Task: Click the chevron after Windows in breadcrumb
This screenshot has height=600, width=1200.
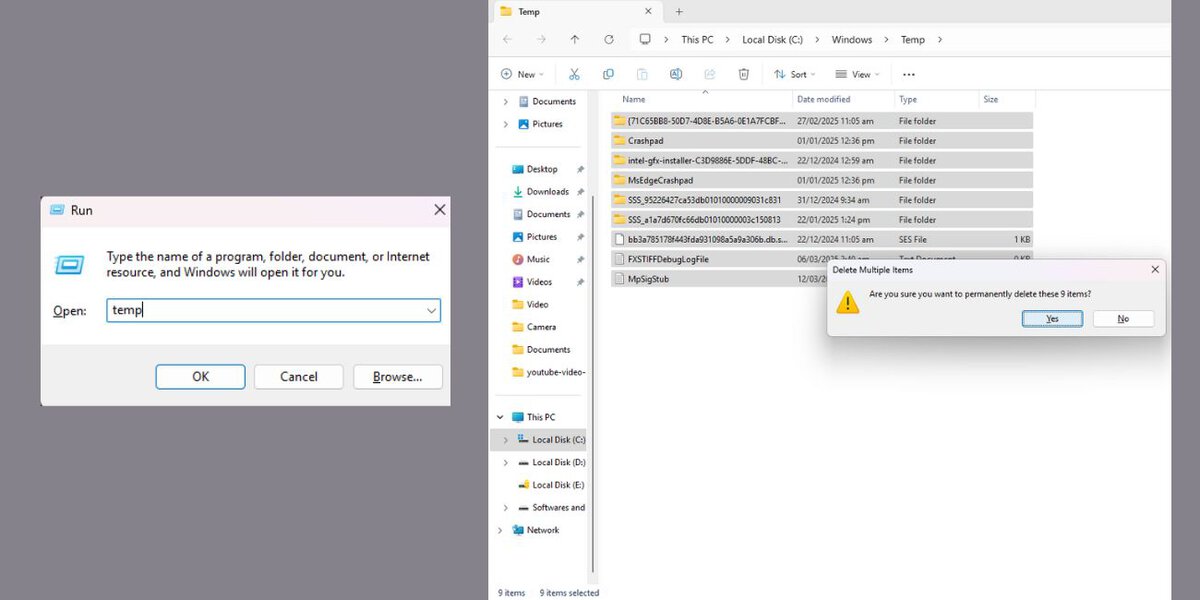Action: [x=886, y=40]
